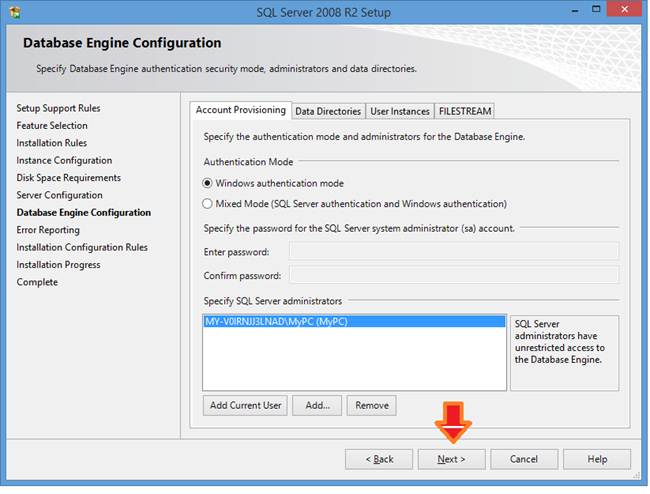This screenshot has width=650, height=494.
Task: Open Help for this setup page
Action: (597, 459)
